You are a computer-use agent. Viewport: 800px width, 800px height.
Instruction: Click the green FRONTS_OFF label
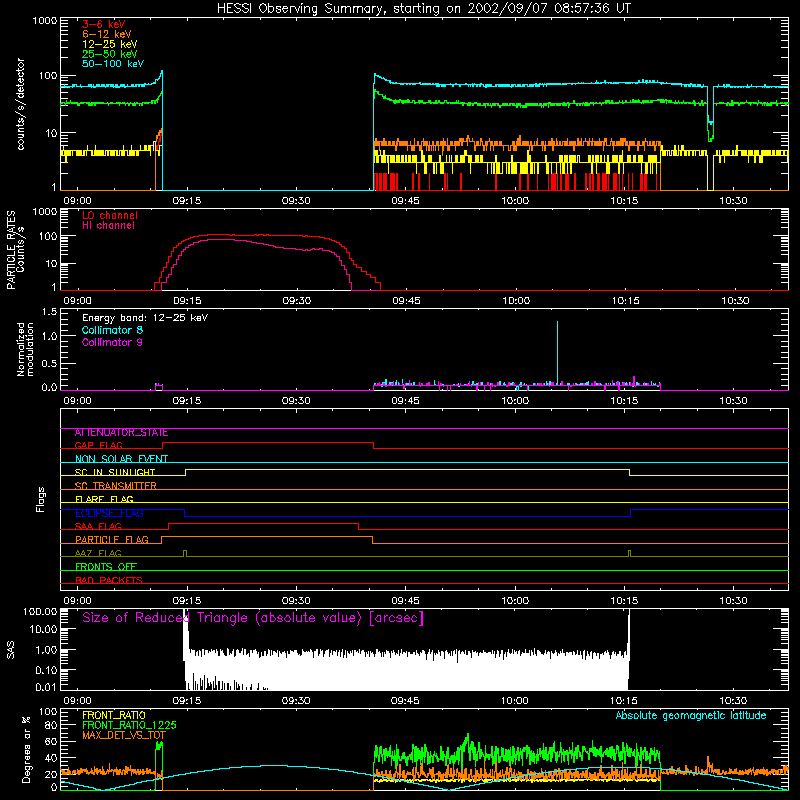tap(106, 567)
